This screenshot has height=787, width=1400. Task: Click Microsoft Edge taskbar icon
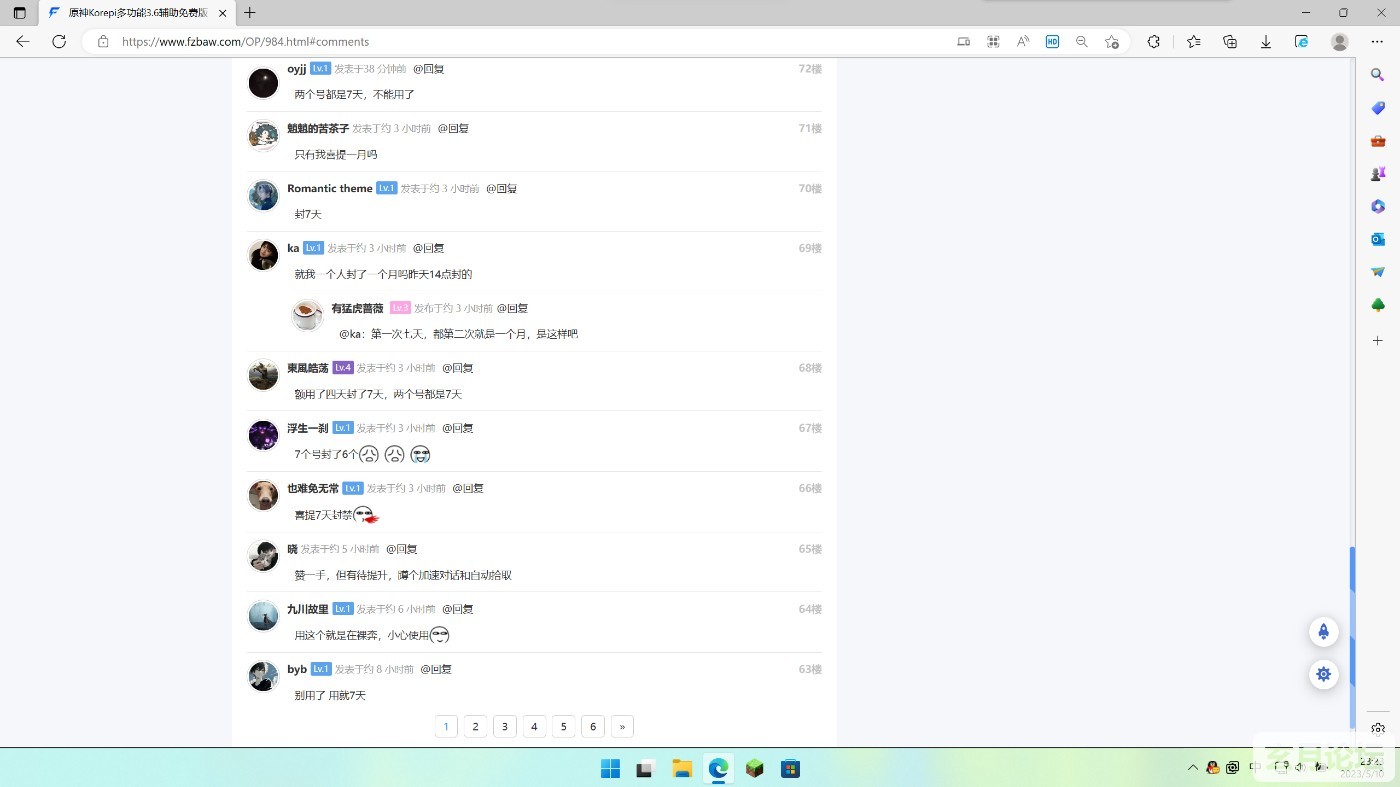(718, 769)
